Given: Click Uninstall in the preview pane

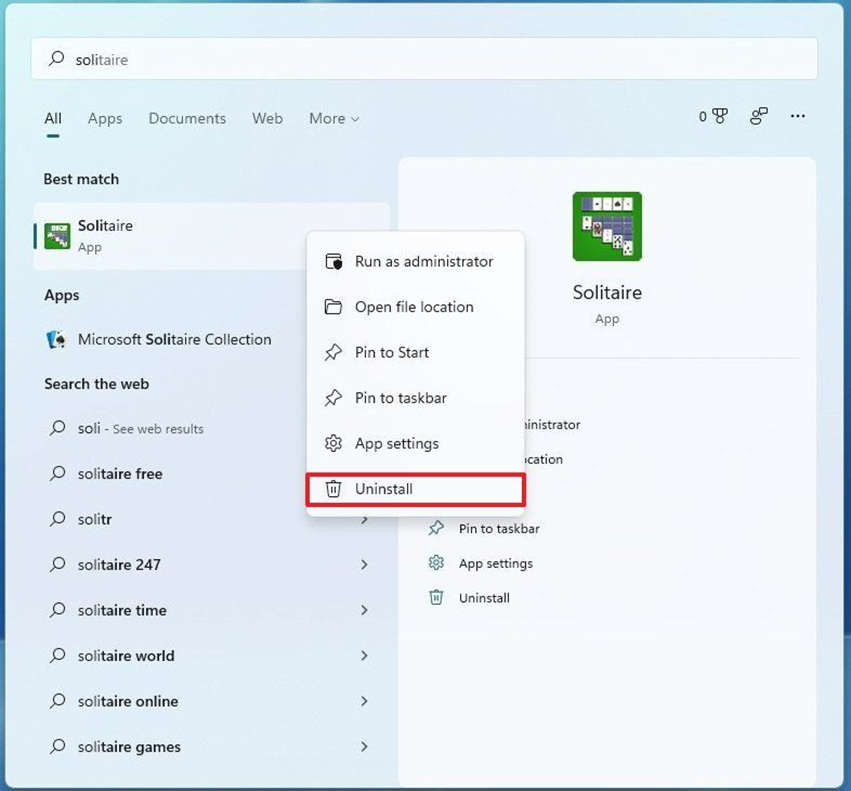Looking at the screenshot, I should pos(484,598).
